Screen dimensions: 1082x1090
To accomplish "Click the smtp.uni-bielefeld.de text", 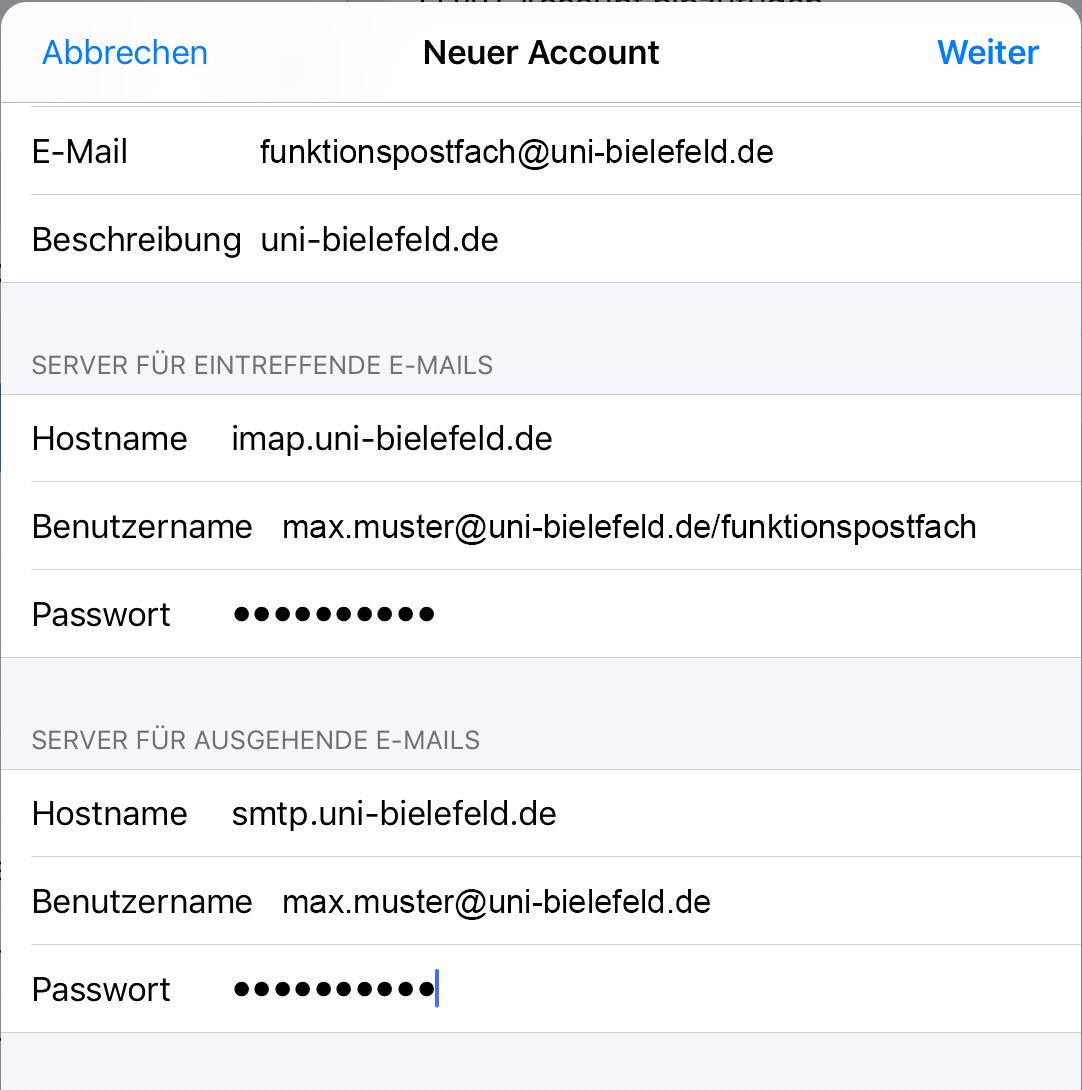I will [x=394, y=814].
